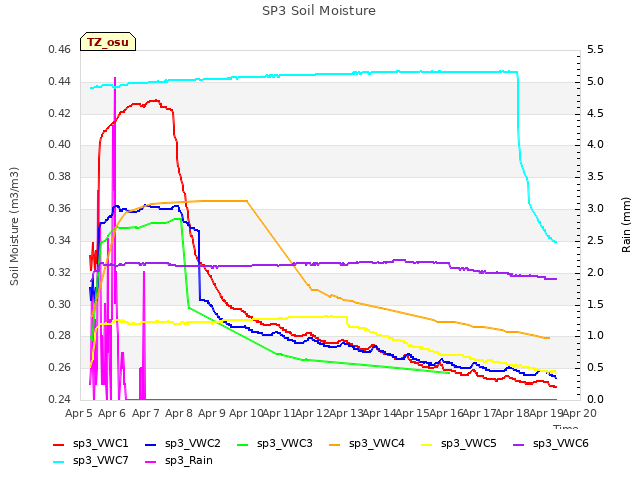
Task: Click the sp3_VWC1 legend label
Action: 101,443
